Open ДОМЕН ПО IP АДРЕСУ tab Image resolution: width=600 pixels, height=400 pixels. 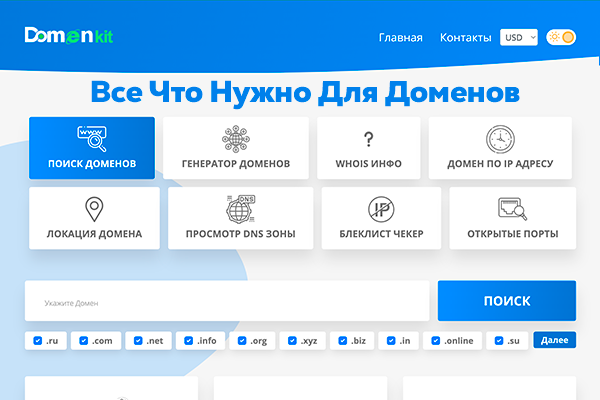(500, 148)
